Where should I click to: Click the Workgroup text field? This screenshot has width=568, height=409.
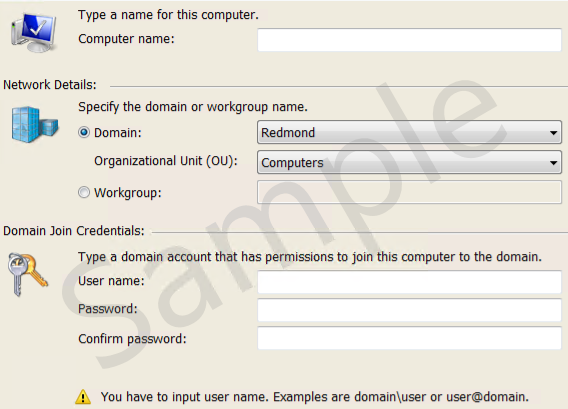pyautogui.click(x=409, y=192)
